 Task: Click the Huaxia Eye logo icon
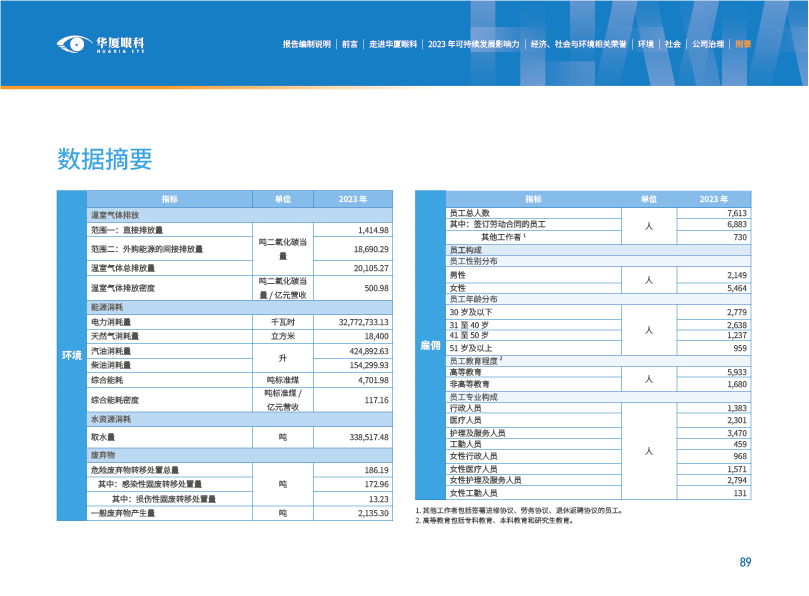click(74, 44)
